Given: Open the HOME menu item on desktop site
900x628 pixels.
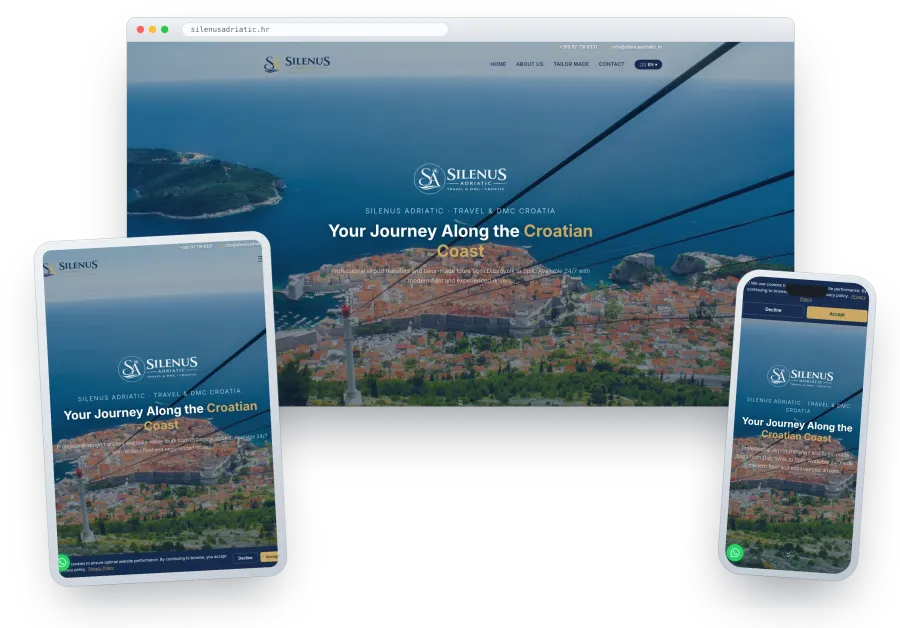Looking at the screenshot, I should 498,64.
